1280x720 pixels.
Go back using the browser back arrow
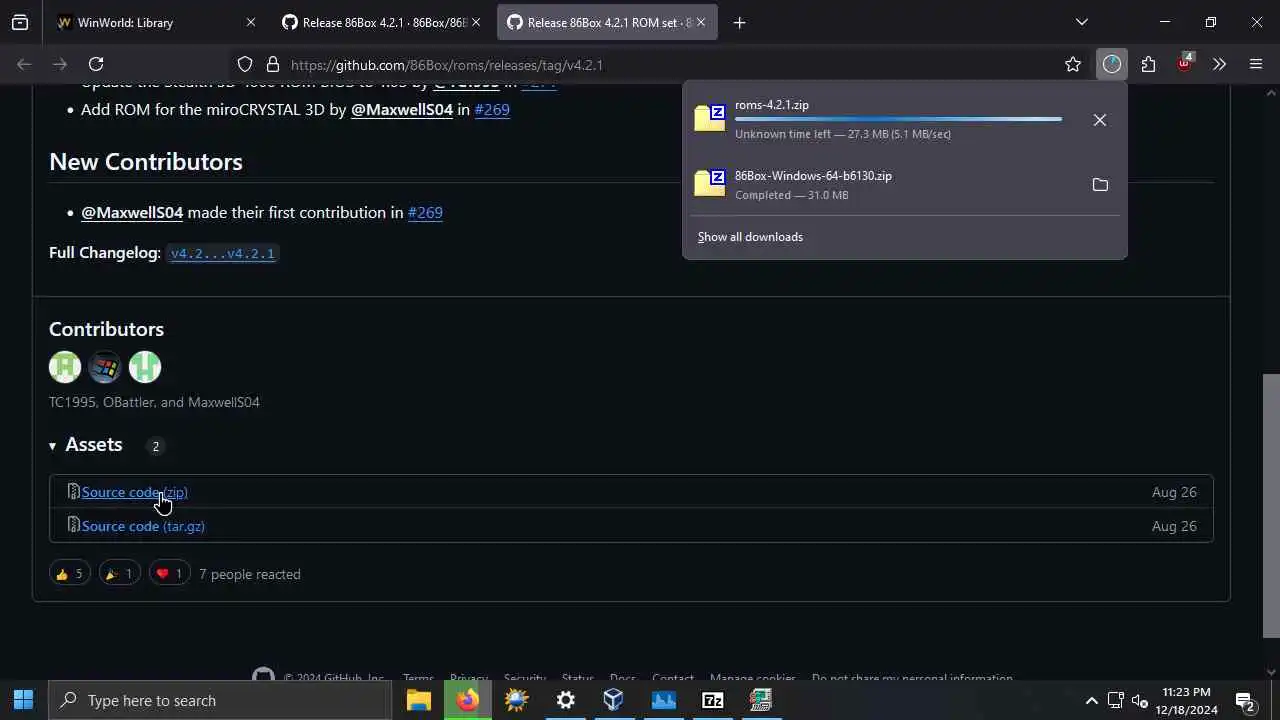[x=24, y=64]
